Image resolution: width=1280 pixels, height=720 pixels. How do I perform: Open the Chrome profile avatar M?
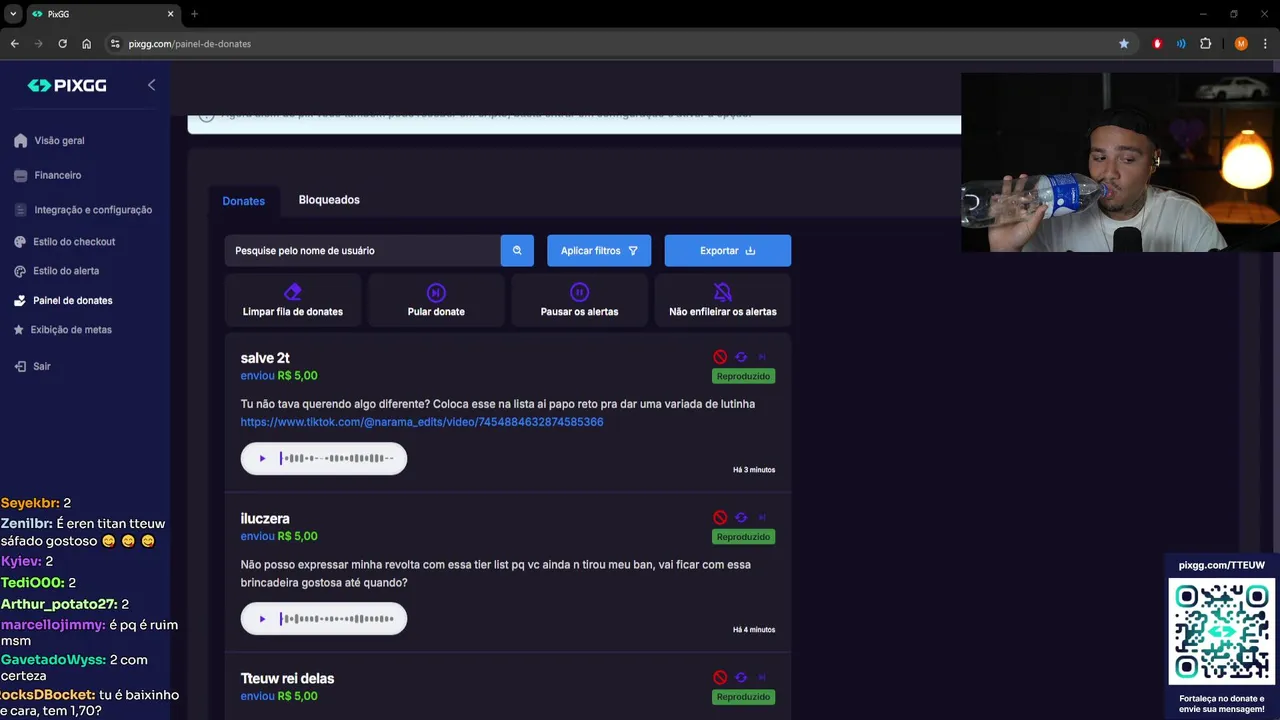pyautogui.click(x=1241, y=44)
